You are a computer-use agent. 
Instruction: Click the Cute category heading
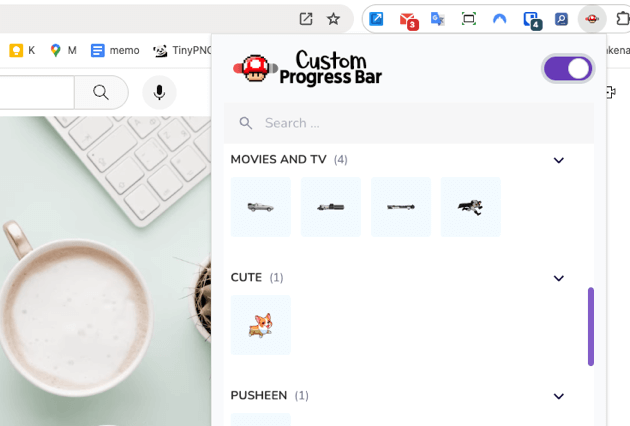click(246, 277)
